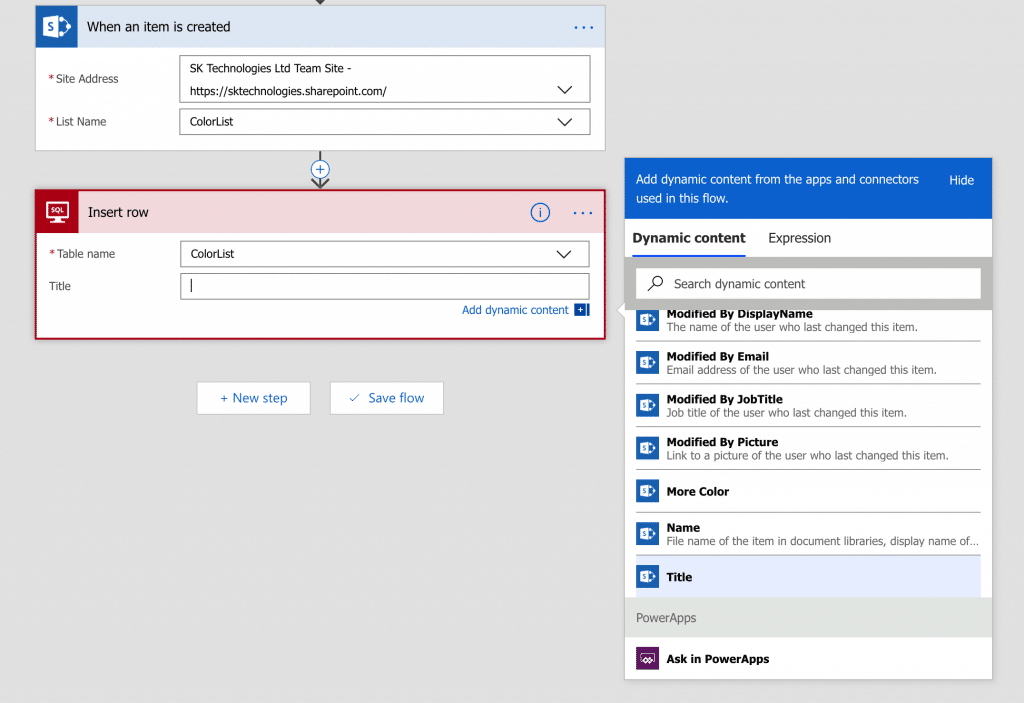Image resolution: width=1024 pixels, height=703 pixels.
Task: Select Modified By JobTitle content
Action: (x=808, y=405)
